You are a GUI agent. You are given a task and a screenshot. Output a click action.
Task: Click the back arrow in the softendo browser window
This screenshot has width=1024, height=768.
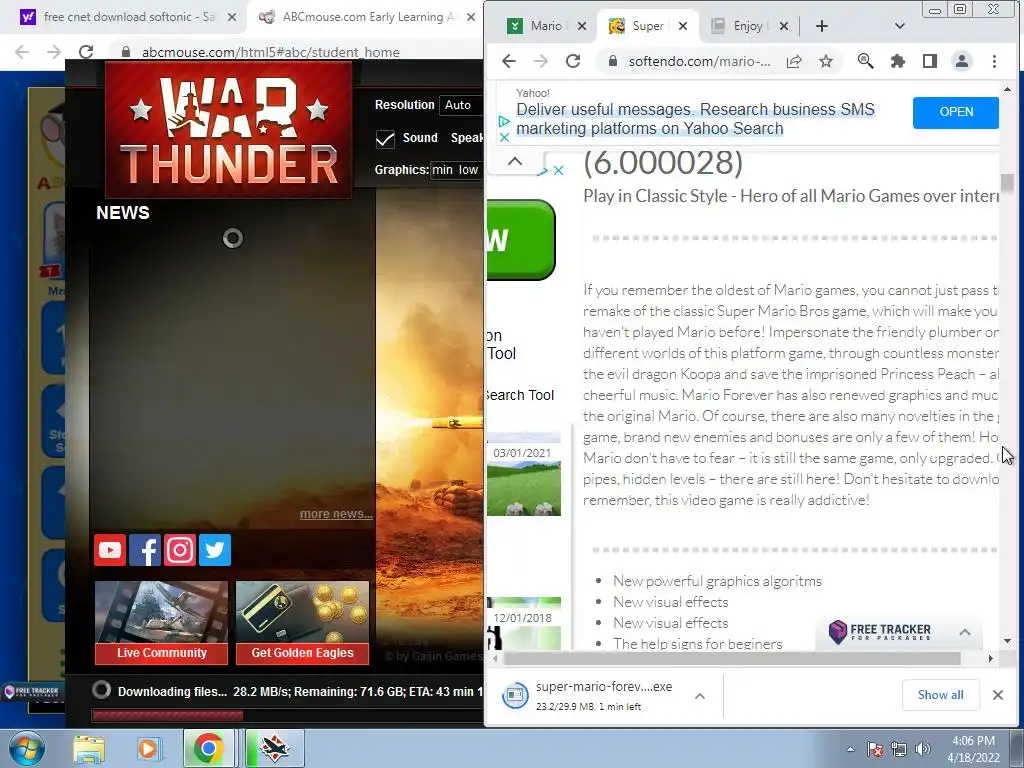(x=509, y=61)
